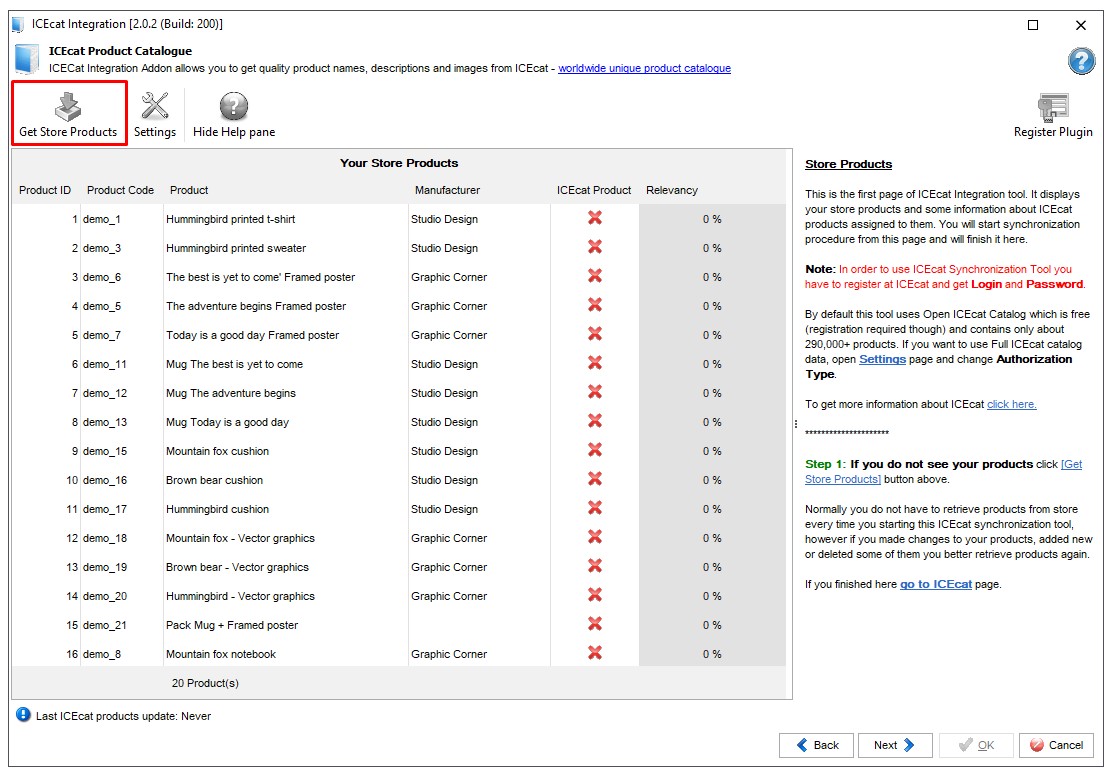
Task: Click the Cancel button
Action: click(1056, 745)
